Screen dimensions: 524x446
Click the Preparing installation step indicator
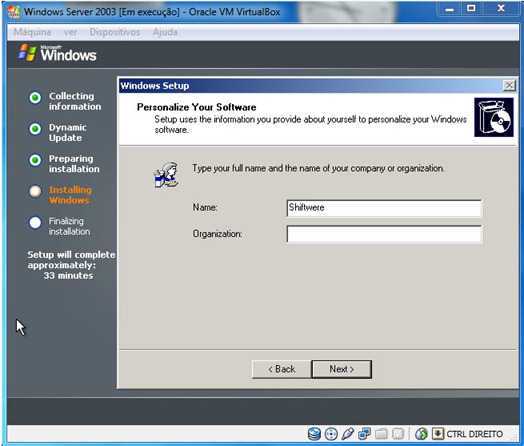point(35,160)
